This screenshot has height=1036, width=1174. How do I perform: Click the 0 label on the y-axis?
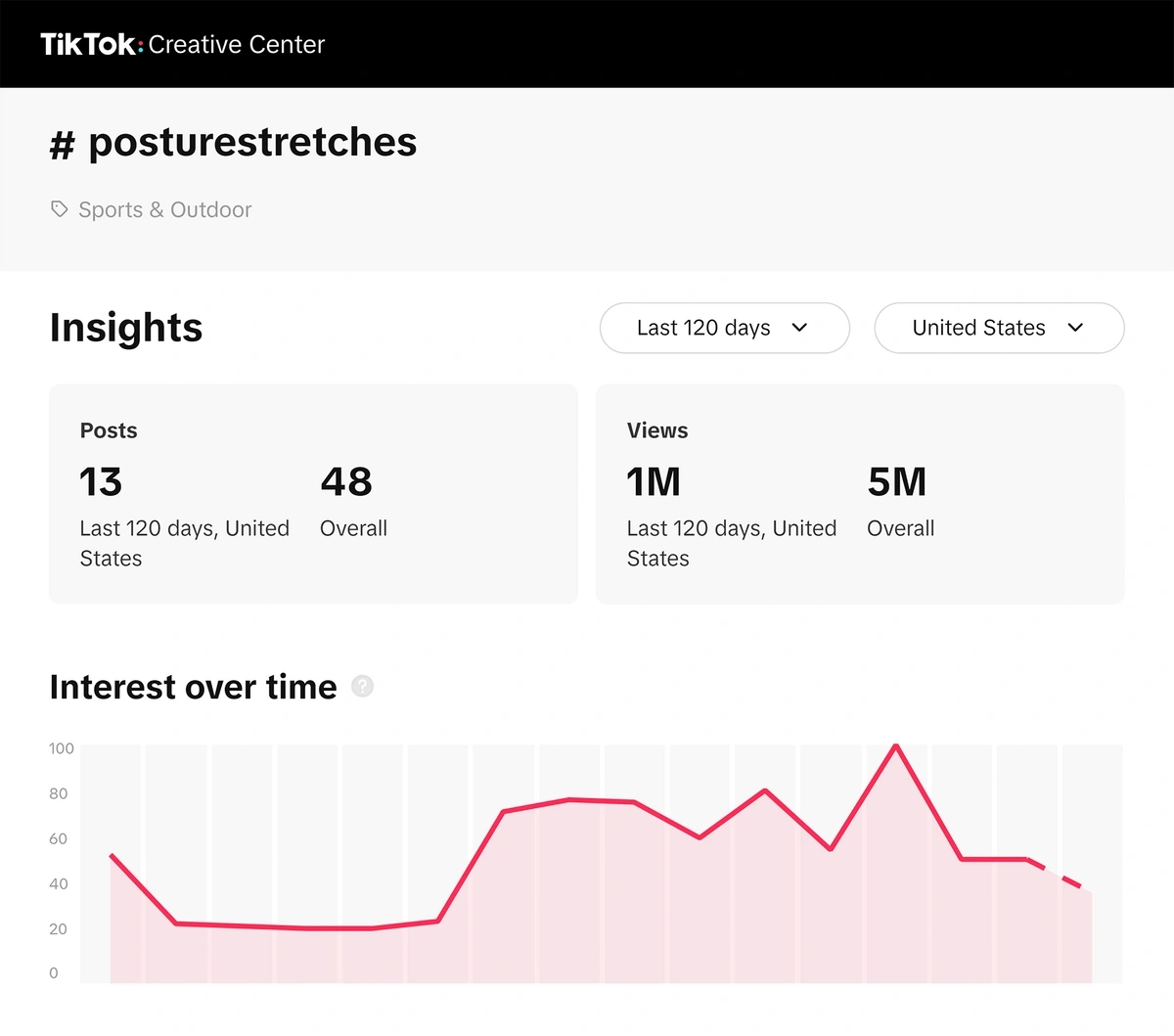click(54, 972)
